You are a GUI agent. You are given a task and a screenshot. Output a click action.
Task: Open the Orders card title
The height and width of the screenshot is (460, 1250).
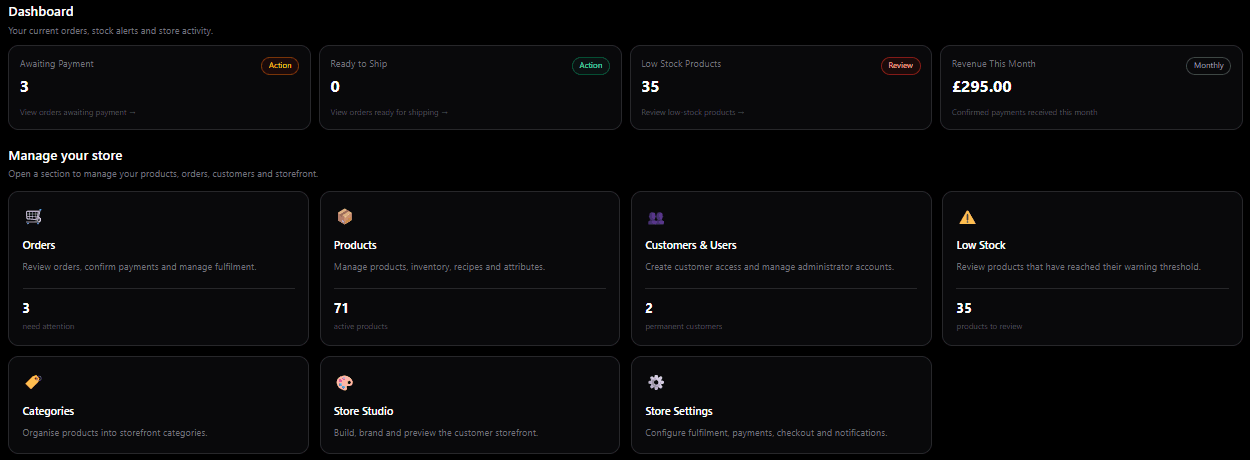[39, 245]
